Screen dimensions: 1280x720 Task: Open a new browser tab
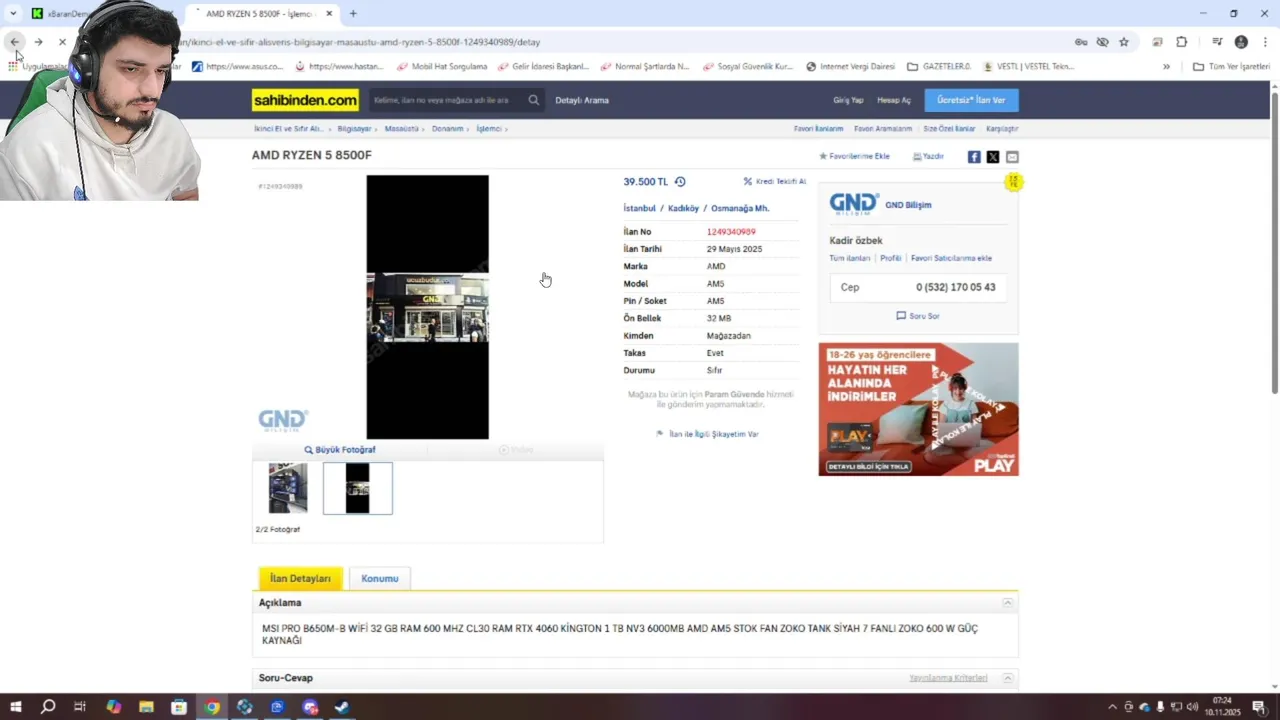353,13
